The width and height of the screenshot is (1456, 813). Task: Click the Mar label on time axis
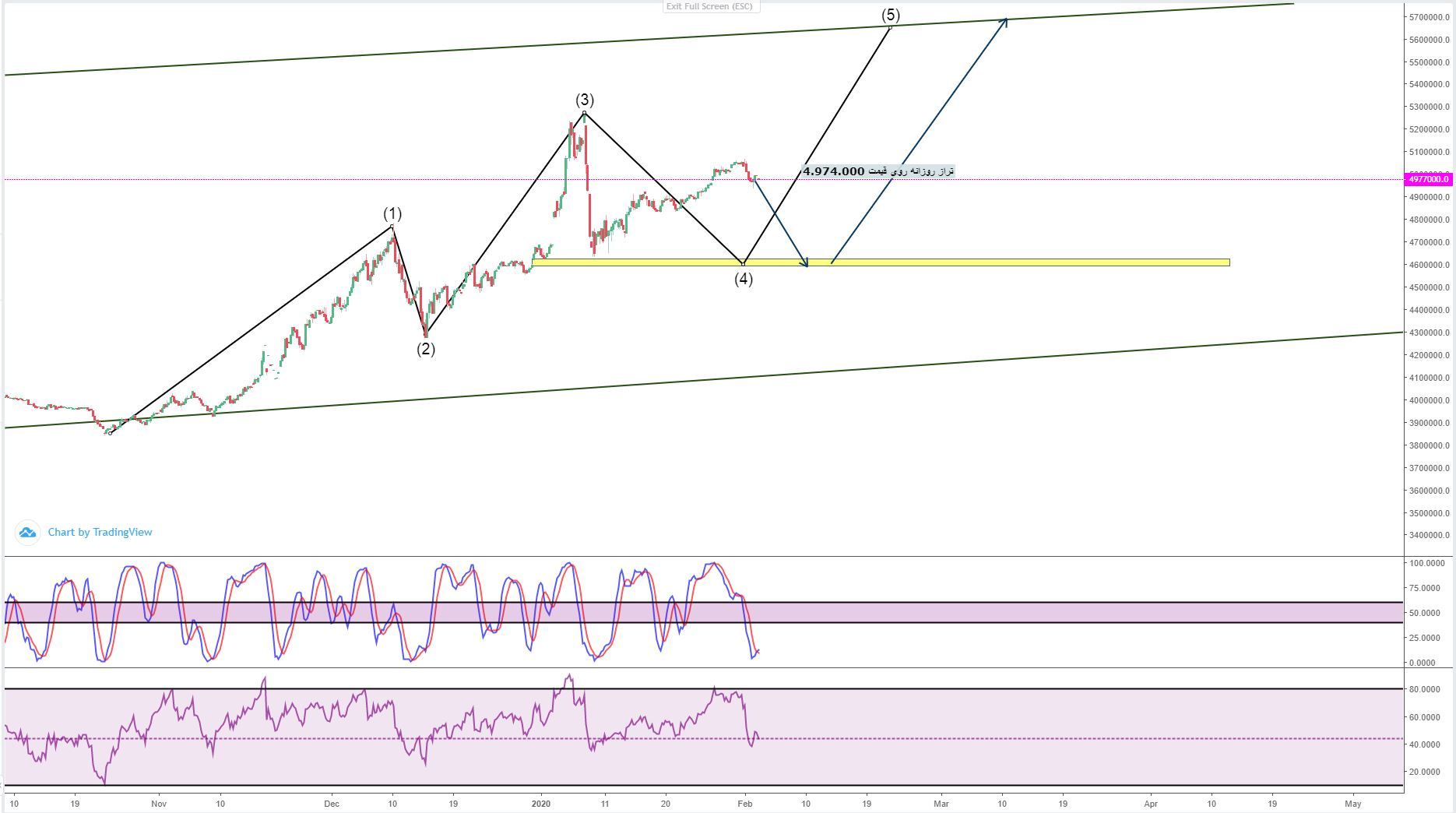coord(941,804)
